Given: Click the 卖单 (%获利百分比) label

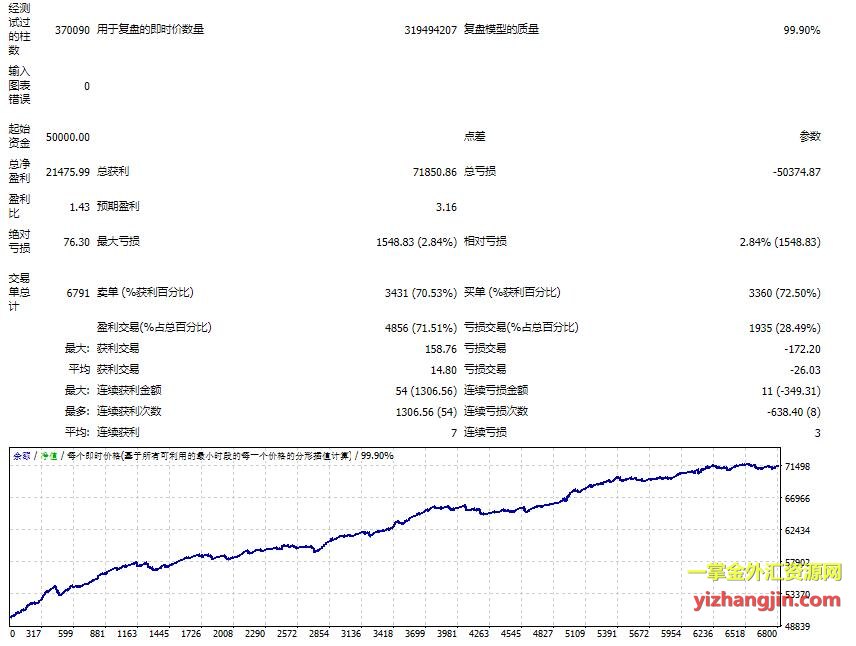Looking at the screenshot, I should 145,293.
